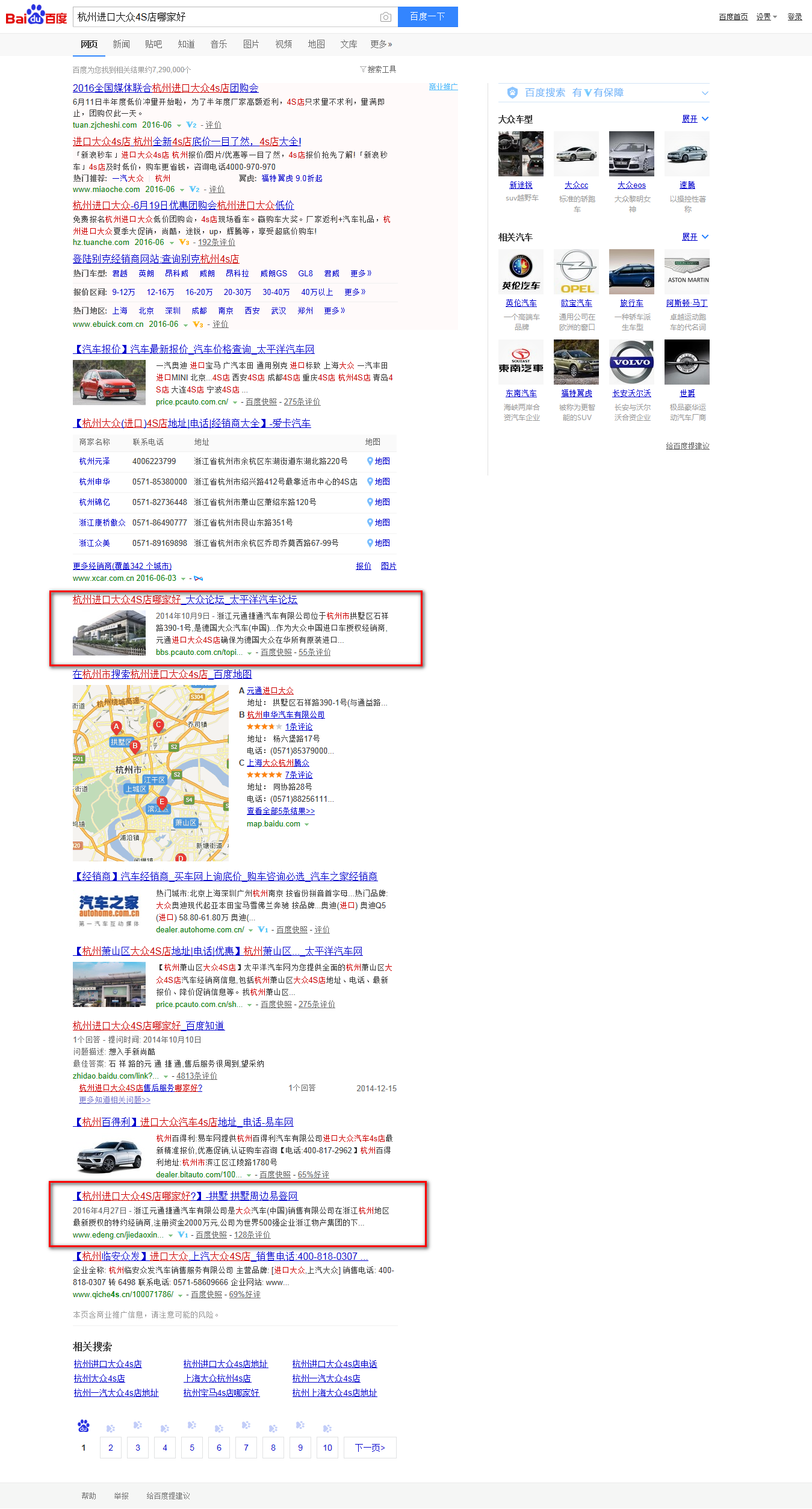Open the OPEL 欧宝汽车 logo thumbnail
The height and width of the screenshot is (1509, 812).
(x=577, y=271)
